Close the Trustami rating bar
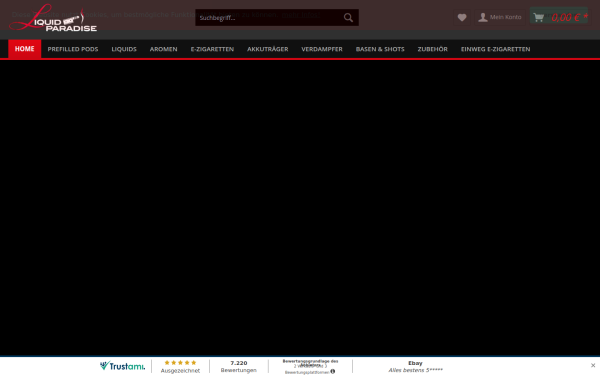 point(593,365)
